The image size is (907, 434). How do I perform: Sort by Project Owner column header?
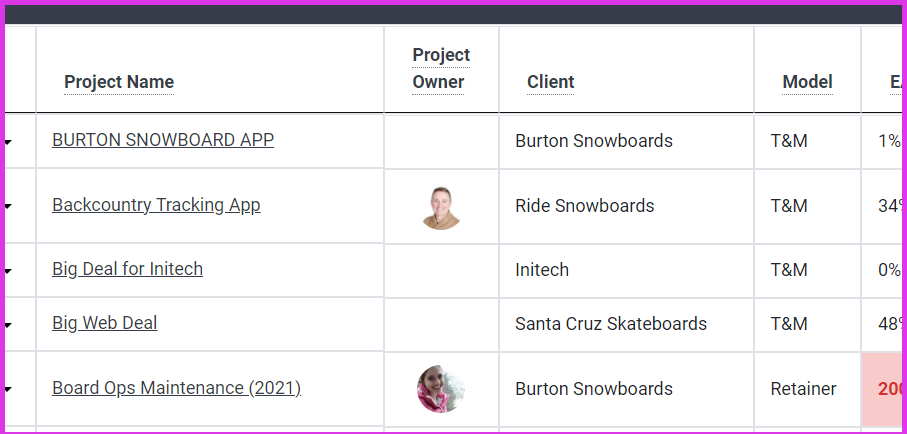(441, 68)
